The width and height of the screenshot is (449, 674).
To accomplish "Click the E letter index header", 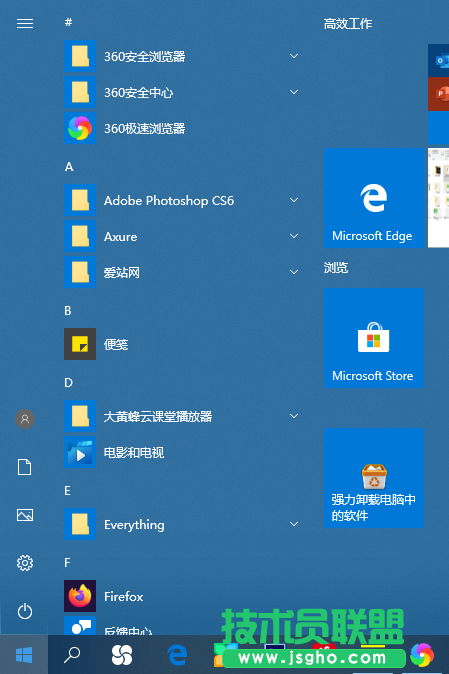I will tap(67, 491).
